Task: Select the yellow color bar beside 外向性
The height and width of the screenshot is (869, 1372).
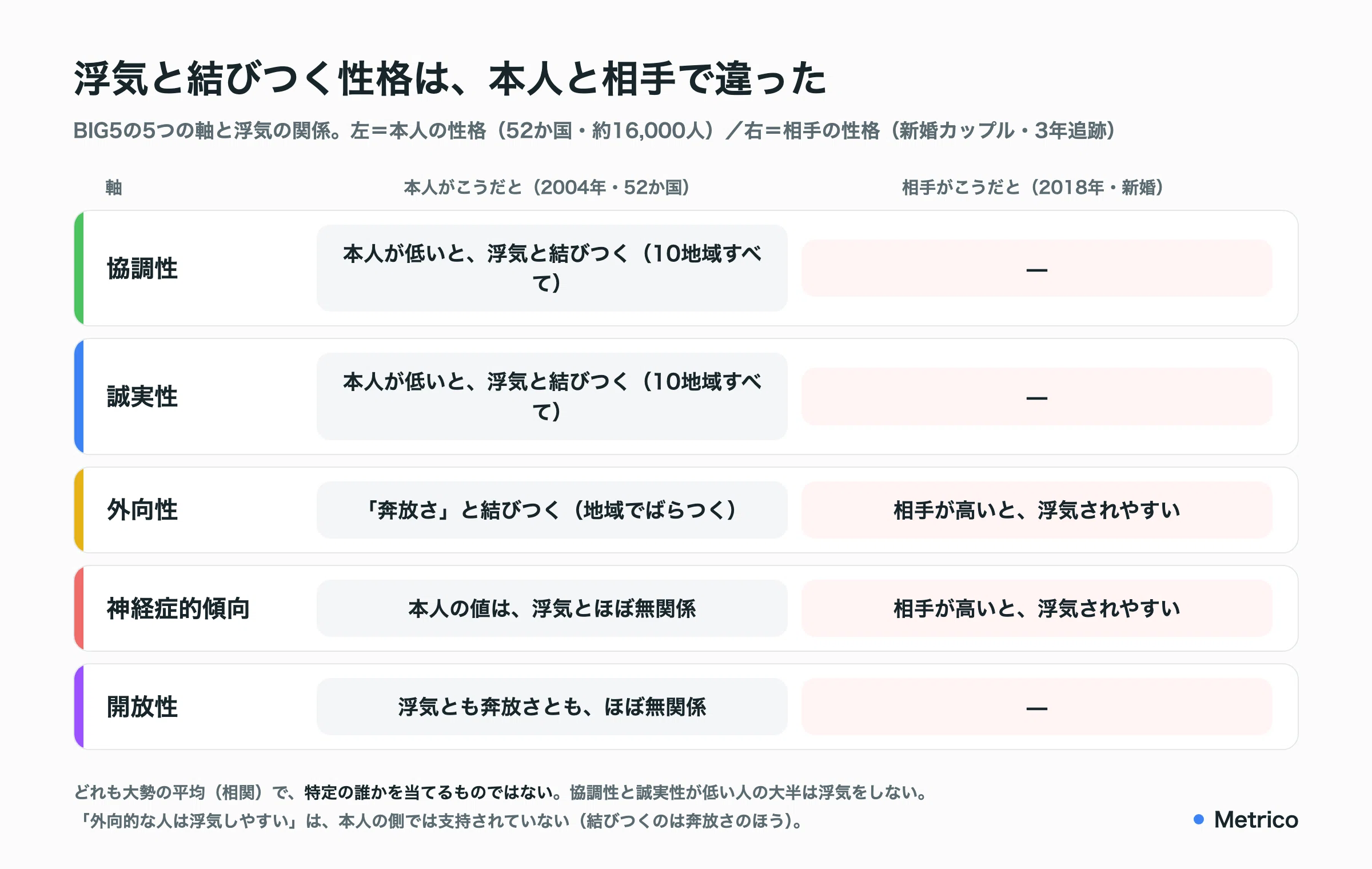Action: click(x=79, y=510)
